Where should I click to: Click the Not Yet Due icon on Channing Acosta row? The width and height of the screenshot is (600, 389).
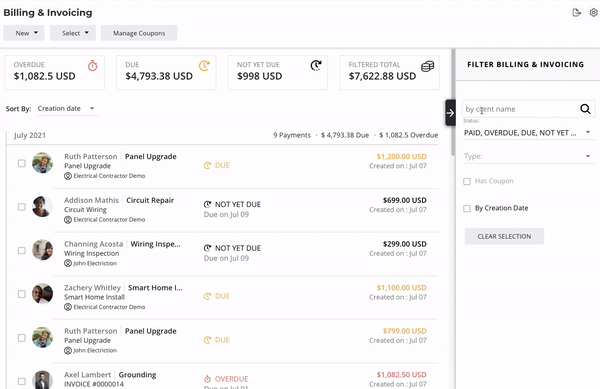click(207, 248)
